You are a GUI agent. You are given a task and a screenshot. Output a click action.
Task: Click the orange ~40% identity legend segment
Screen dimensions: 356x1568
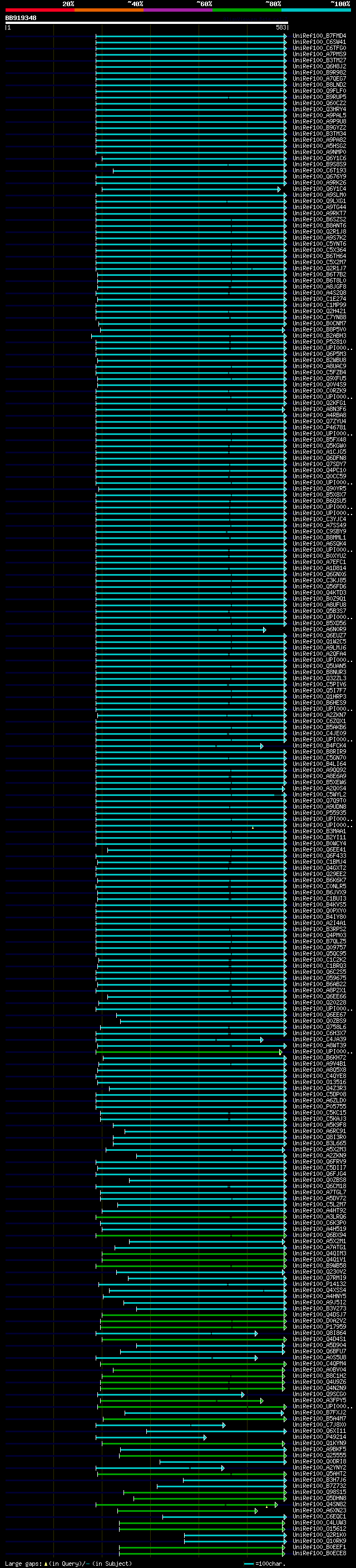tap(109, 10)
